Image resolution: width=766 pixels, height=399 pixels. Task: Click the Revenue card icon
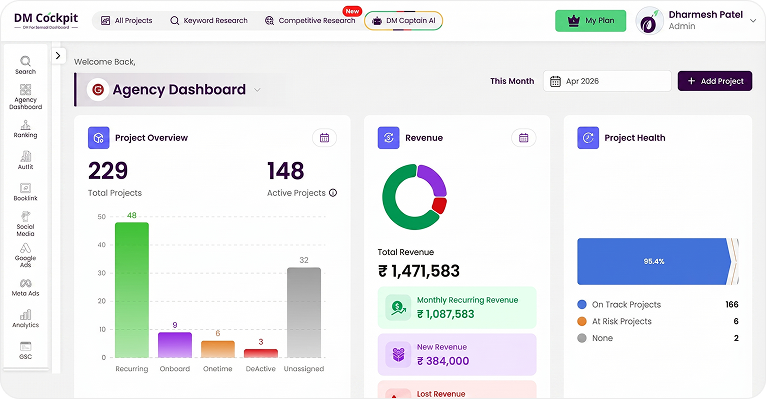point(388,138)
